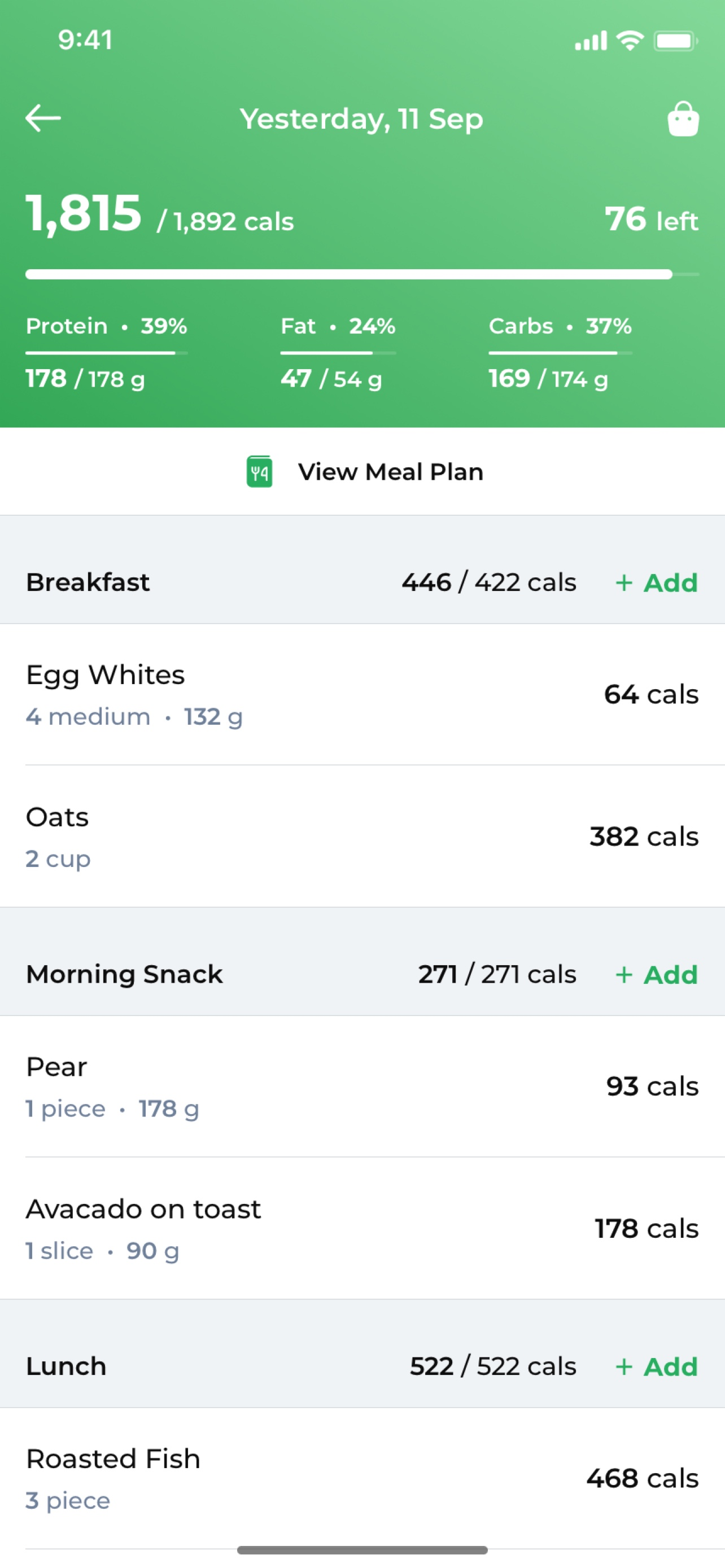
Task: Open the shopping bag icon
Action: 683,119
